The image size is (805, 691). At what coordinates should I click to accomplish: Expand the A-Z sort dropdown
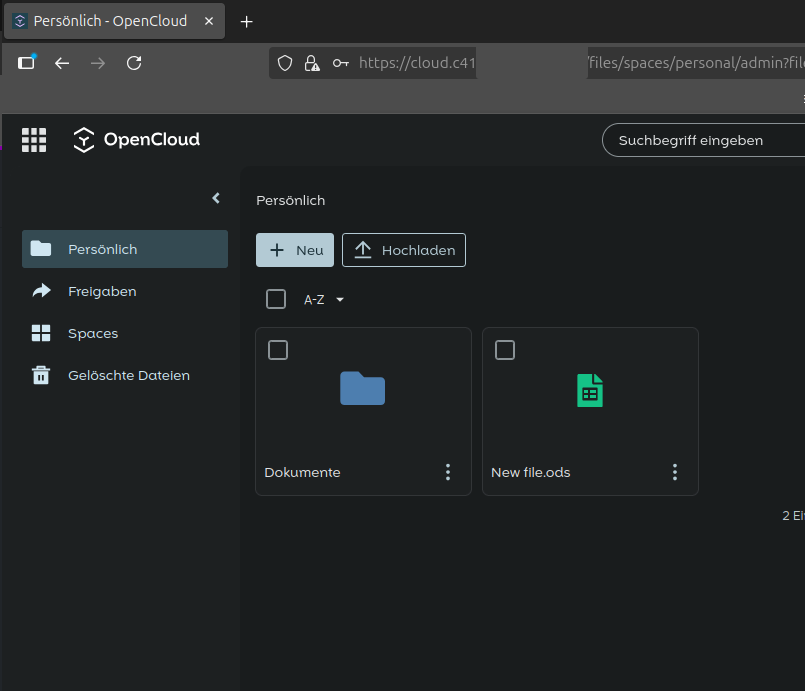(324, 299)
